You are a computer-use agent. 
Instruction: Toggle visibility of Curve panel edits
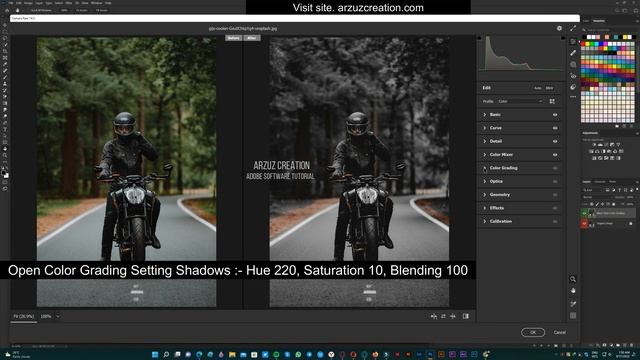point(555,128)
